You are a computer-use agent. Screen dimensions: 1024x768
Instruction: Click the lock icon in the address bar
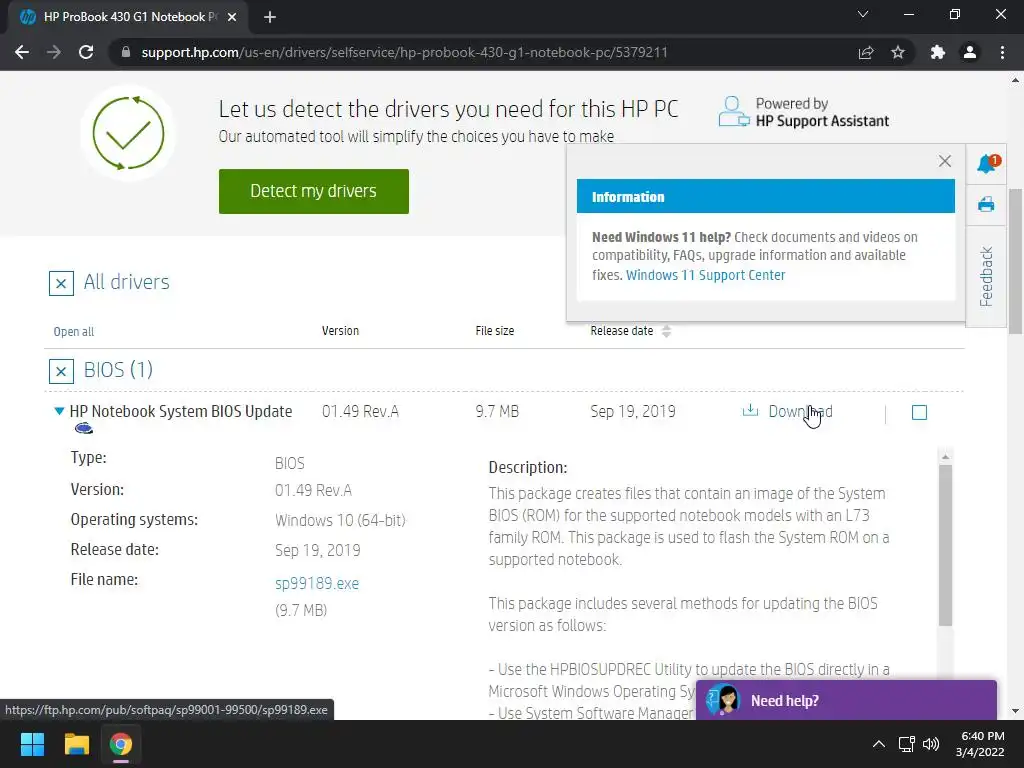[x=126, y=52]
